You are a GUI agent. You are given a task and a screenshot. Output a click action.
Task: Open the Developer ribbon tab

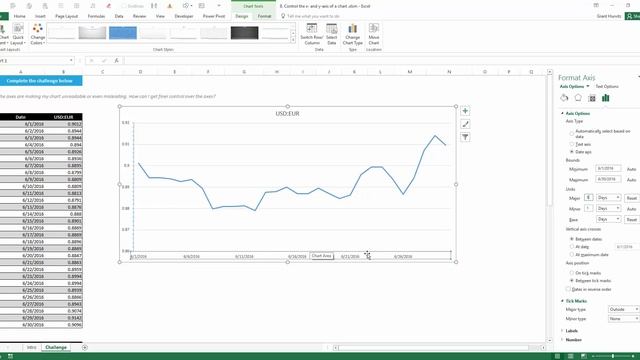(x=184, y=16)
